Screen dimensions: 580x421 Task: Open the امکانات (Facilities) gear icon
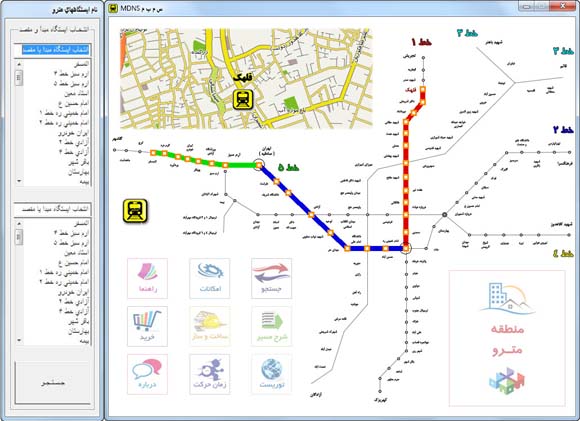point(209,279)
